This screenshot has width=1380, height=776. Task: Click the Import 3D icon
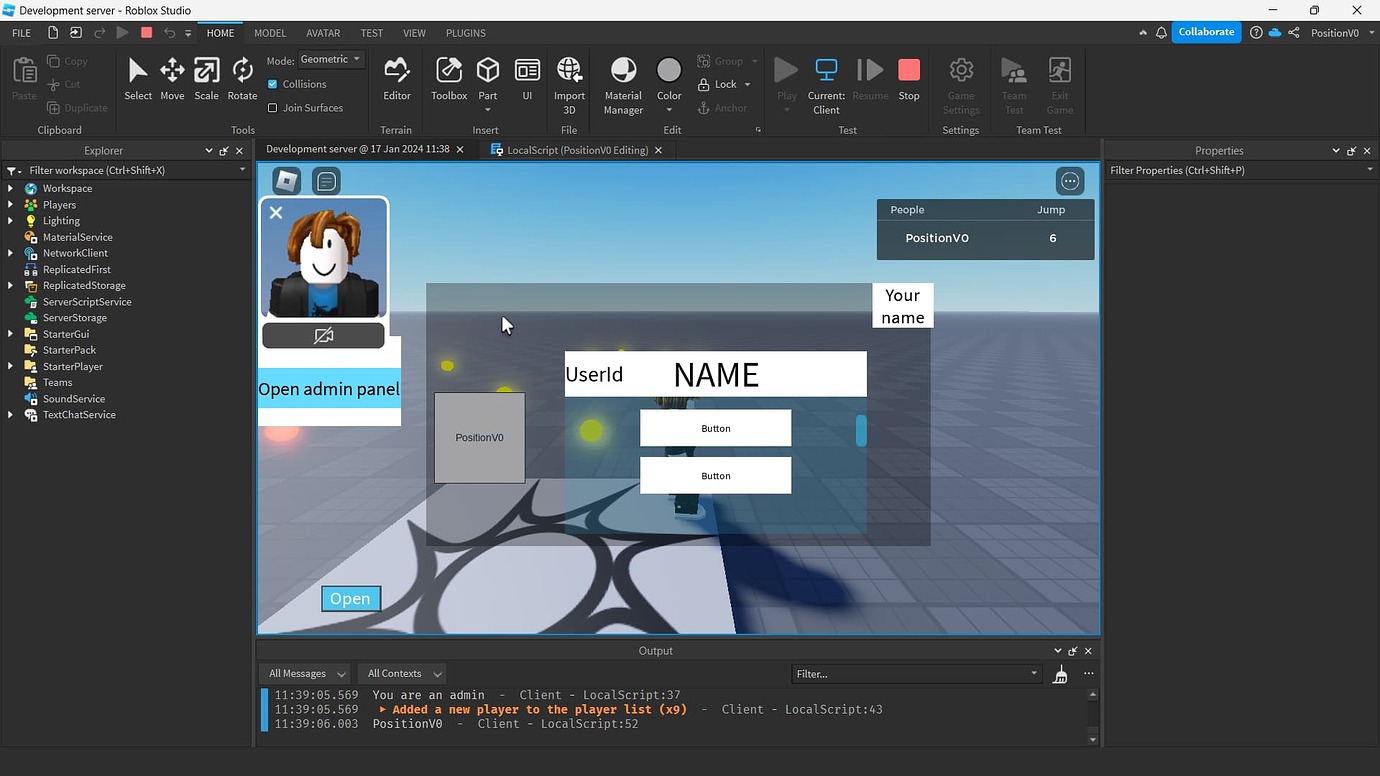[569, 77]
